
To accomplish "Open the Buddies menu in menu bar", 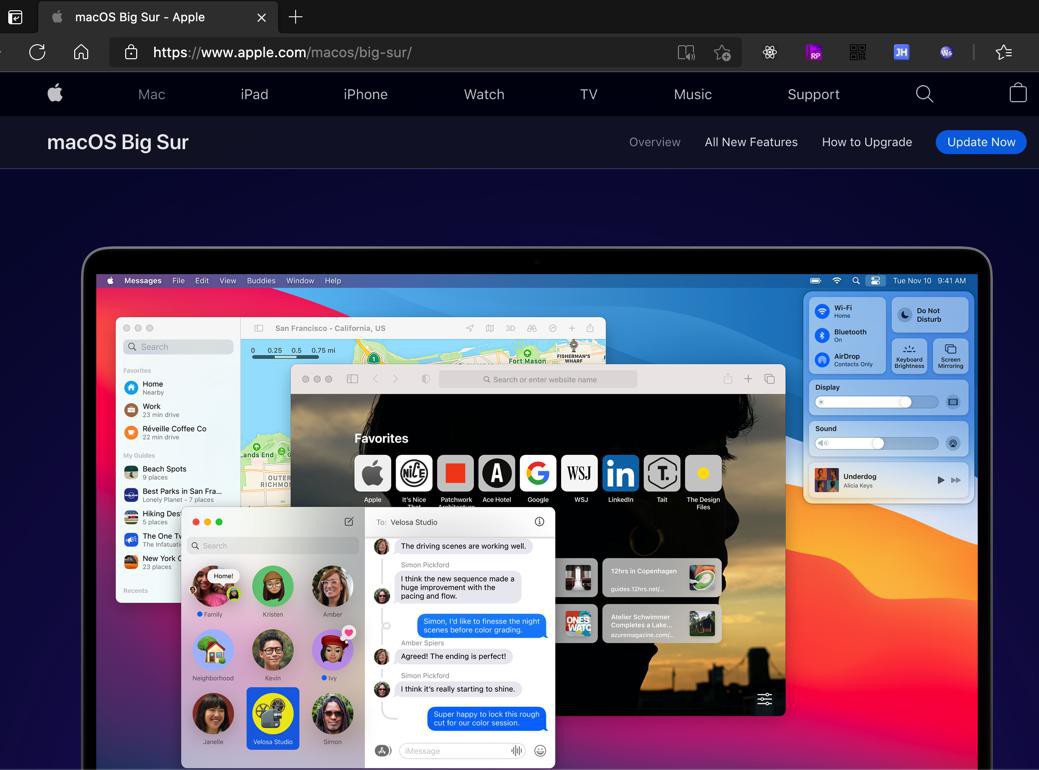I will 261,280.
